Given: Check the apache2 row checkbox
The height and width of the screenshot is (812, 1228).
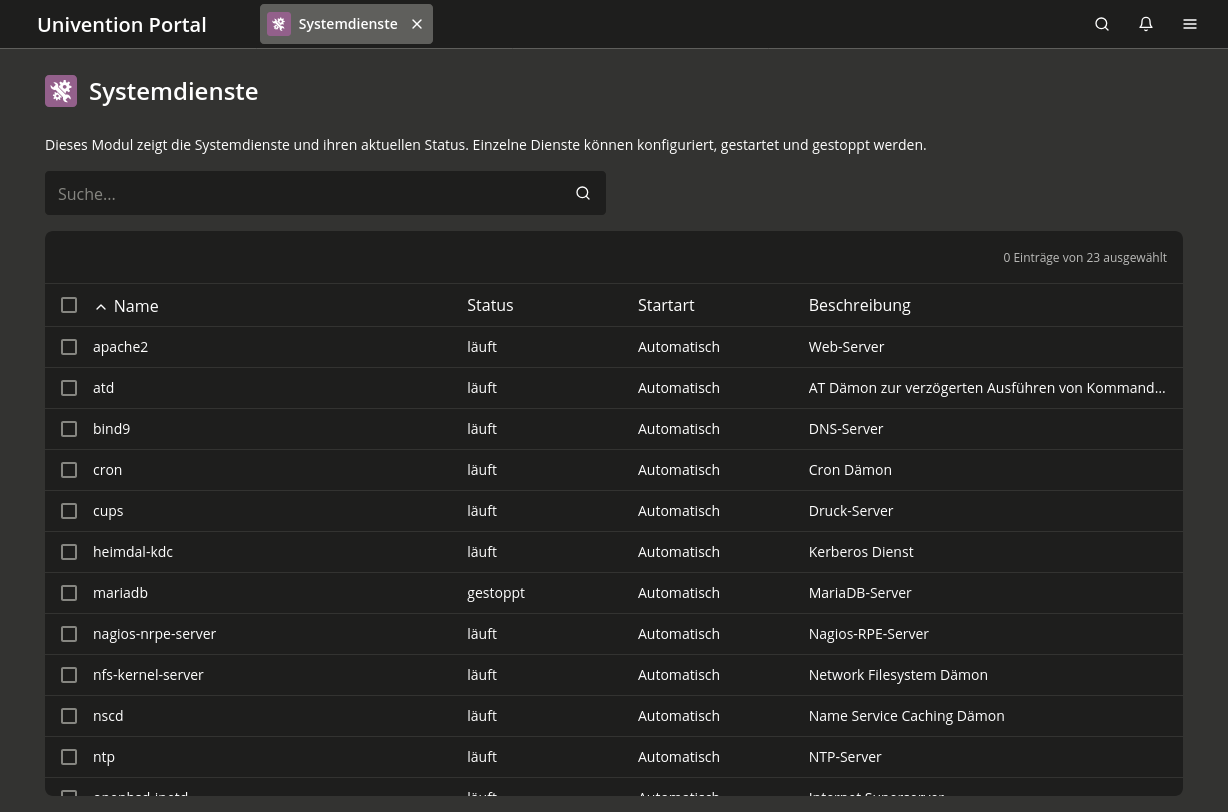Looking at the screenshot, I should pos(69,347).
